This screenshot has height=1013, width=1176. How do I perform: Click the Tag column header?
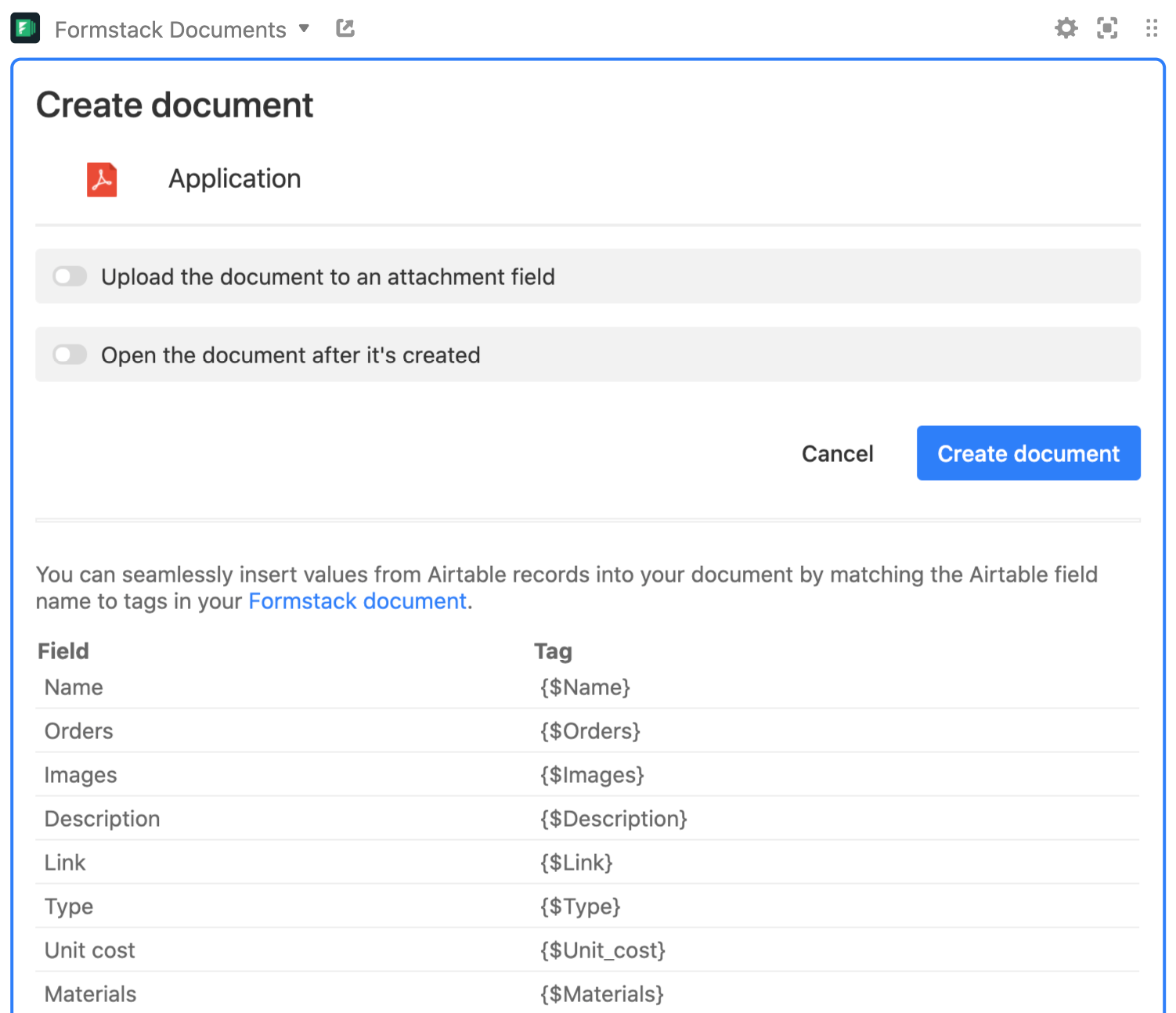[553, 651]
